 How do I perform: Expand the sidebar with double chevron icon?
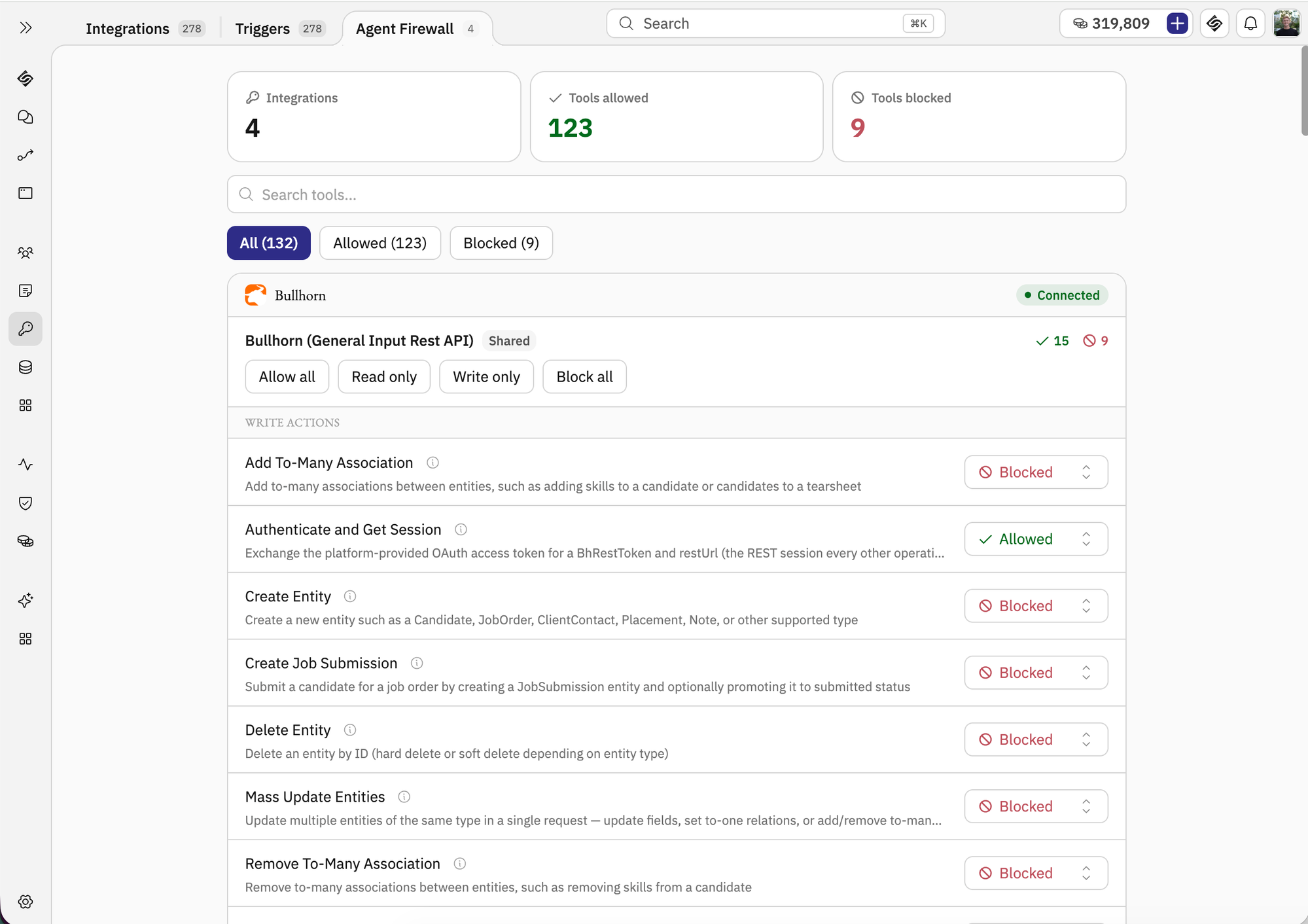(x=26, y=27)
